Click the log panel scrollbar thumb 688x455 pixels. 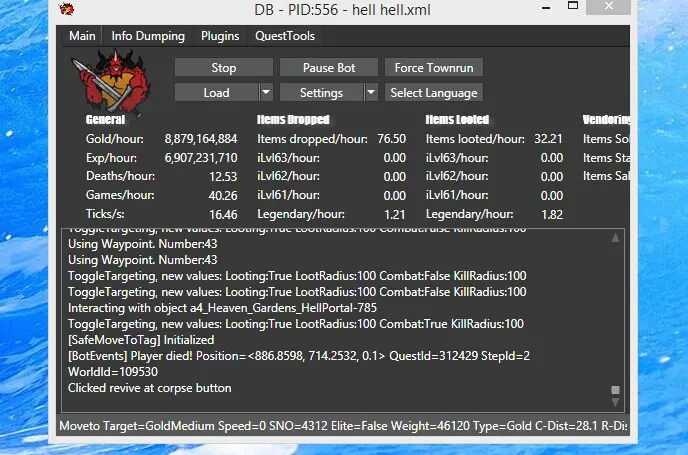click(615, 390)
